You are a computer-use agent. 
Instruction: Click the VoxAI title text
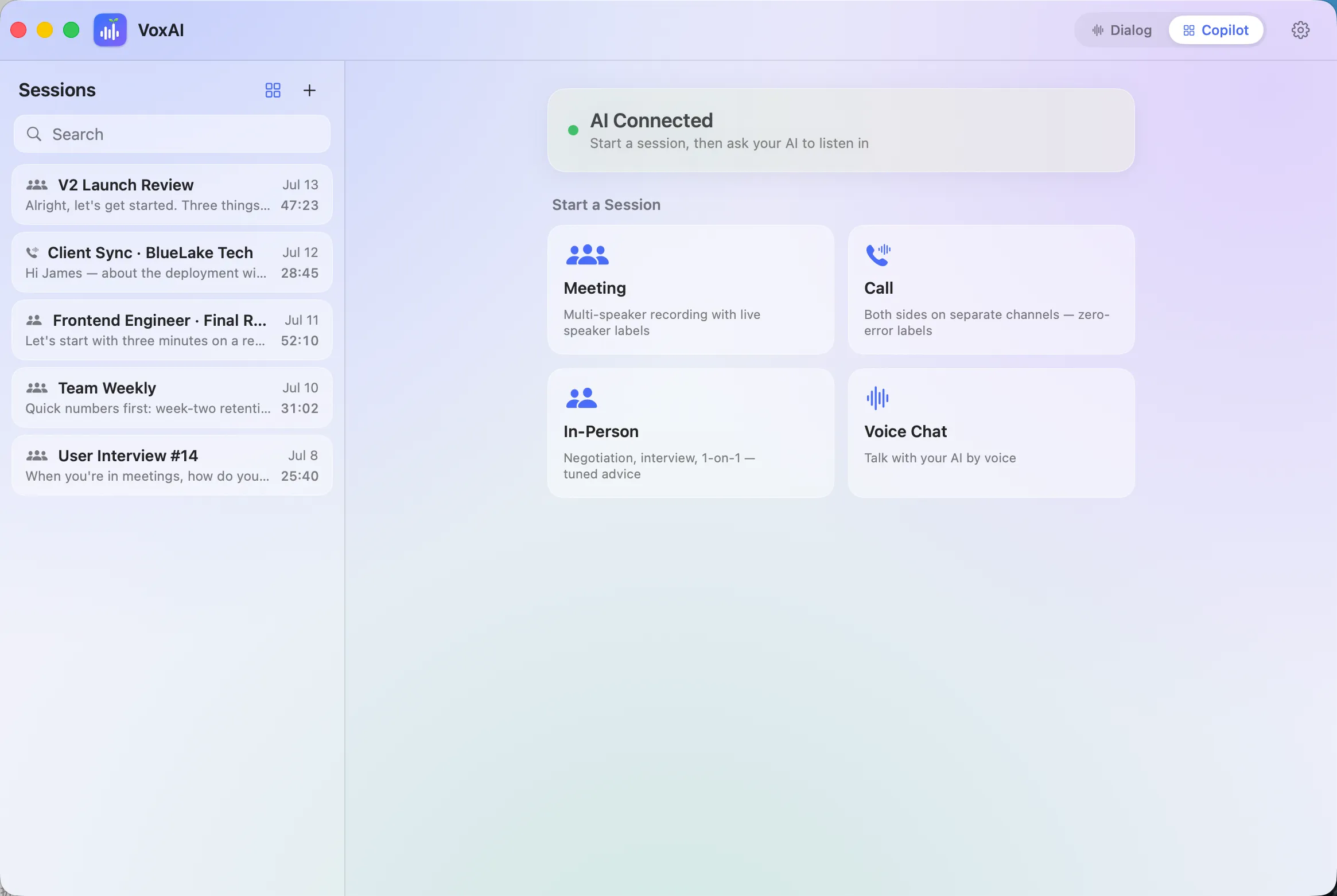(x=161, y=30)
